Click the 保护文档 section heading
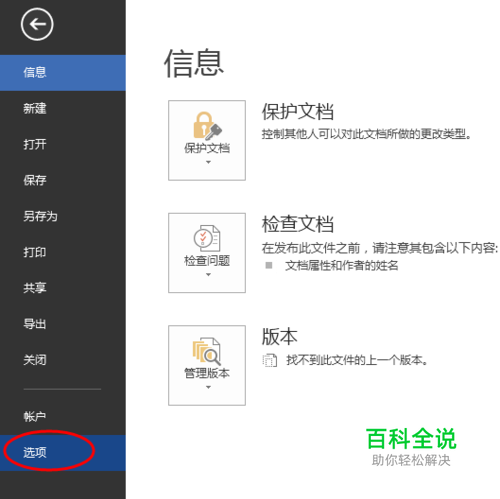This screenshot has width=500, height=499. [x=298, y=111]
